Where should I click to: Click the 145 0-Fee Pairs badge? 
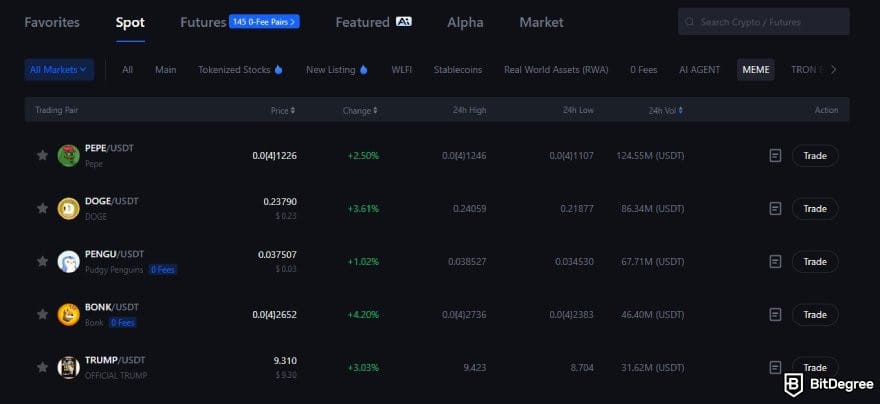pyautogui.click(x=264, y=22)
